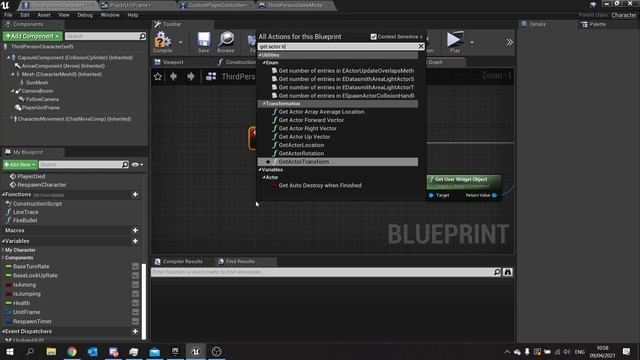Click the Save toolbar icon
The image size is (640, 360).
203,42
